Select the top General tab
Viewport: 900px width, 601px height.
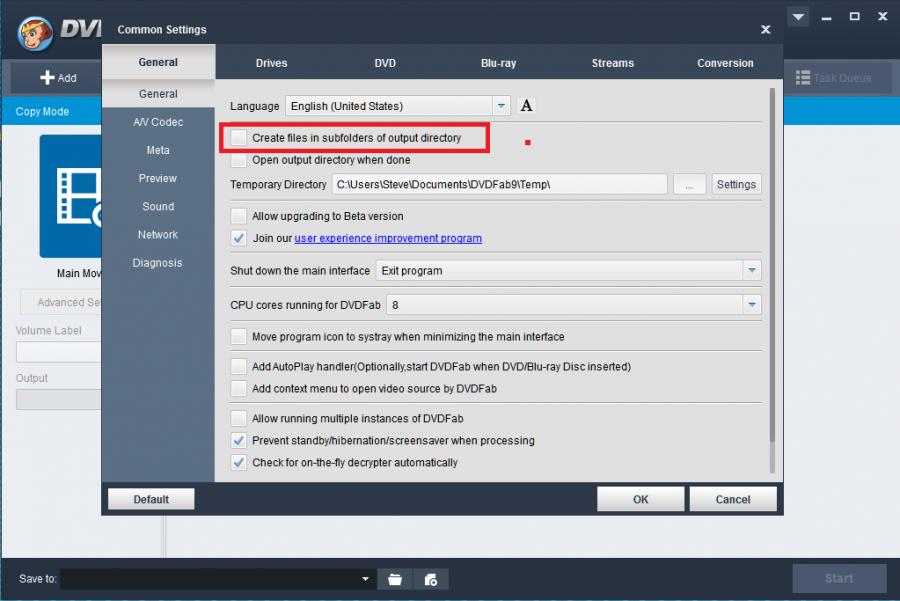[x=158, y=62]
